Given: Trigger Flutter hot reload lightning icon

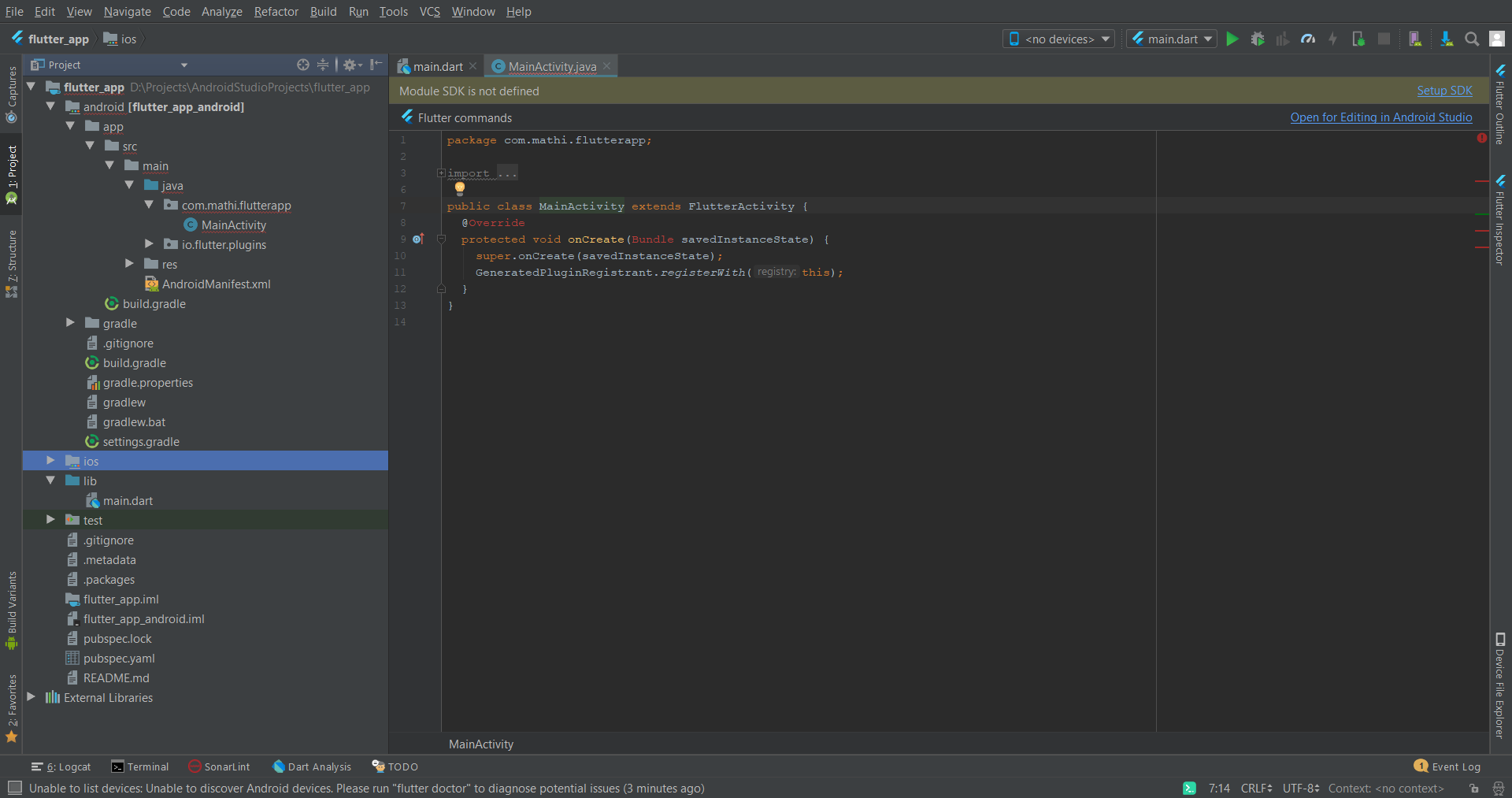Looking at the screenshot, I should (x=1333, y=39).
